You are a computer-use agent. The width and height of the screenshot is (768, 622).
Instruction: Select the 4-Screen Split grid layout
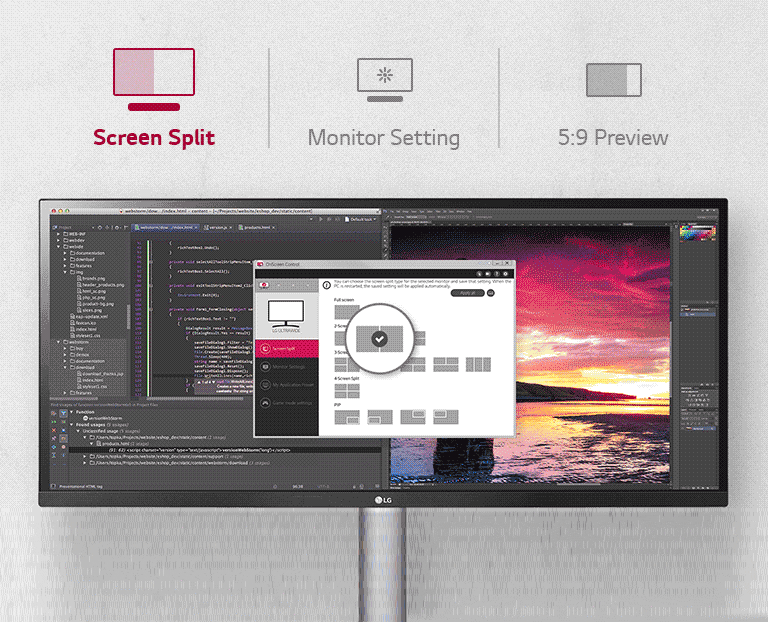click(347, 391)
